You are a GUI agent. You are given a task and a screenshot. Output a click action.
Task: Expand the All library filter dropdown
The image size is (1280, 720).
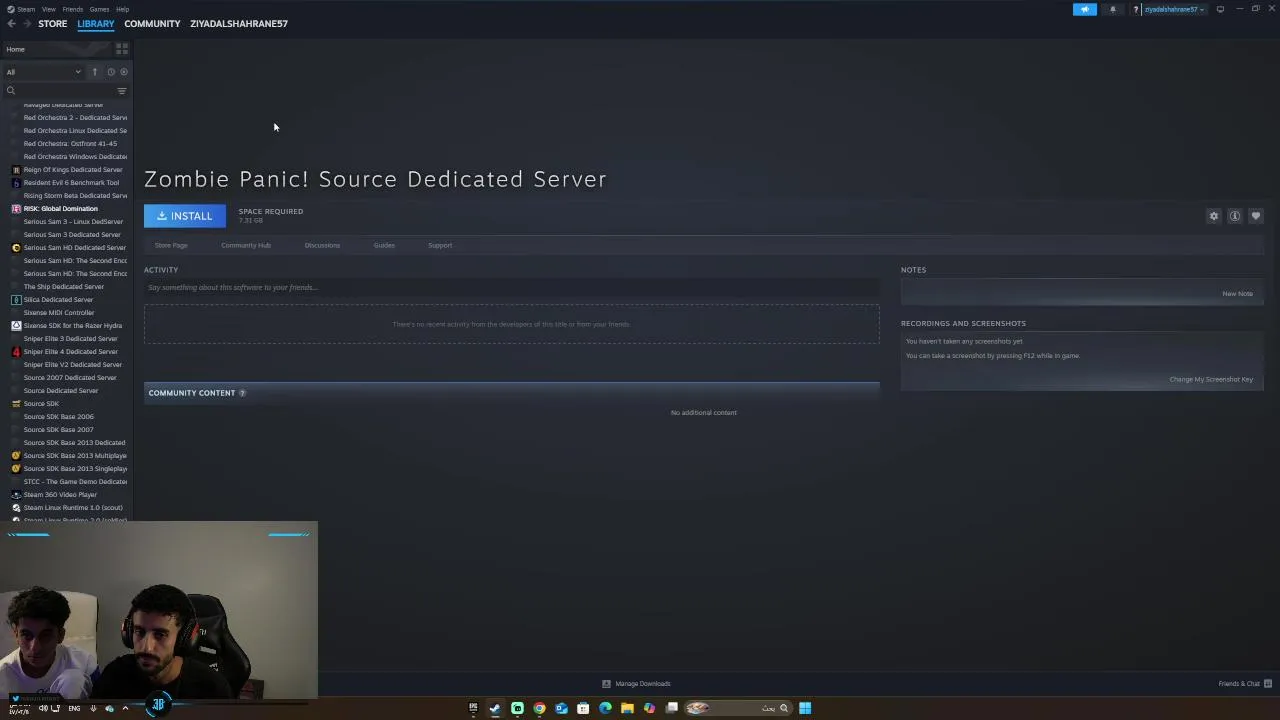point(43,72)
